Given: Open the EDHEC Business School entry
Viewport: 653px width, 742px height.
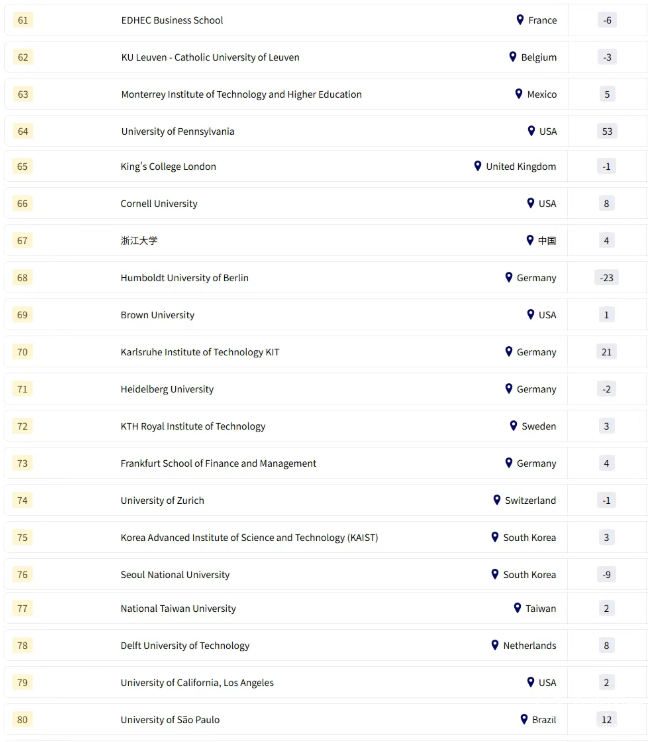Looking at the screenshot, I should [x=172, y=20].
